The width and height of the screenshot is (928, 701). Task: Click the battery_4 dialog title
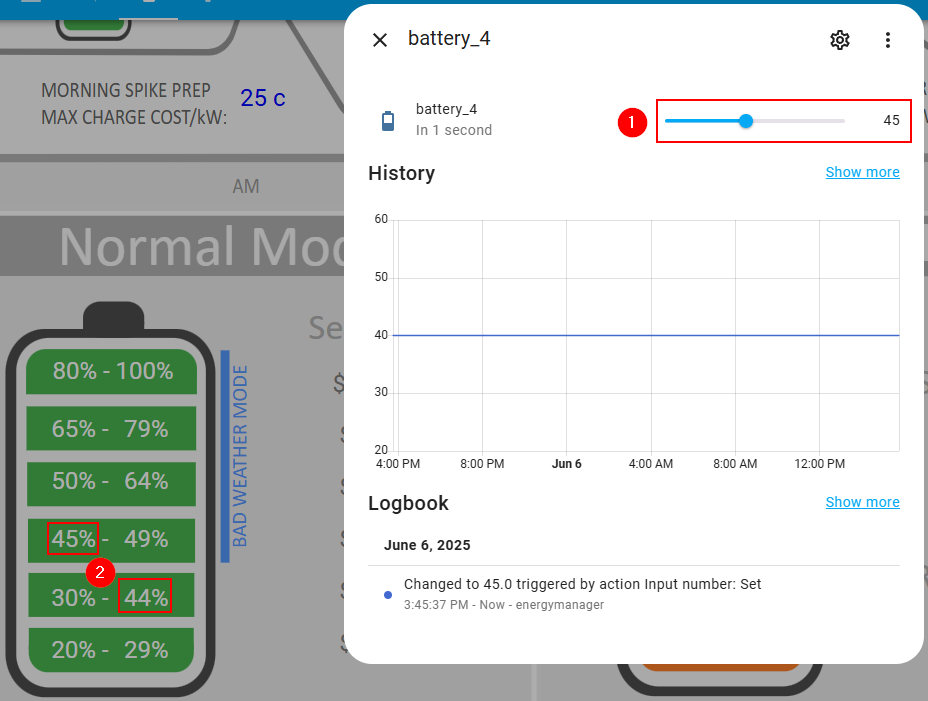coord(449,39)
